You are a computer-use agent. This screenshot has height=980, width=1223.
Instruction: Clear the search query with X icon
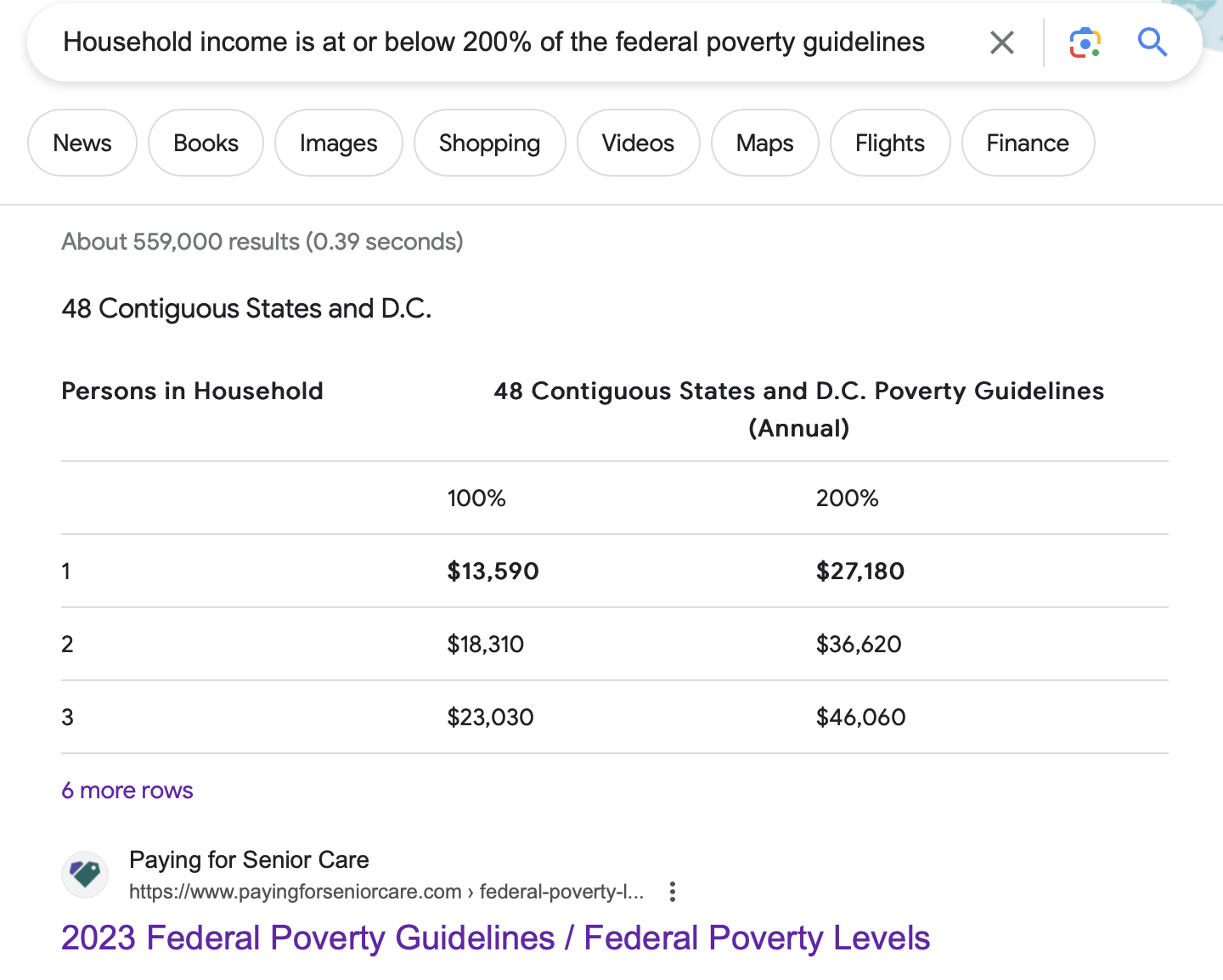click(x=1002, y=42)
